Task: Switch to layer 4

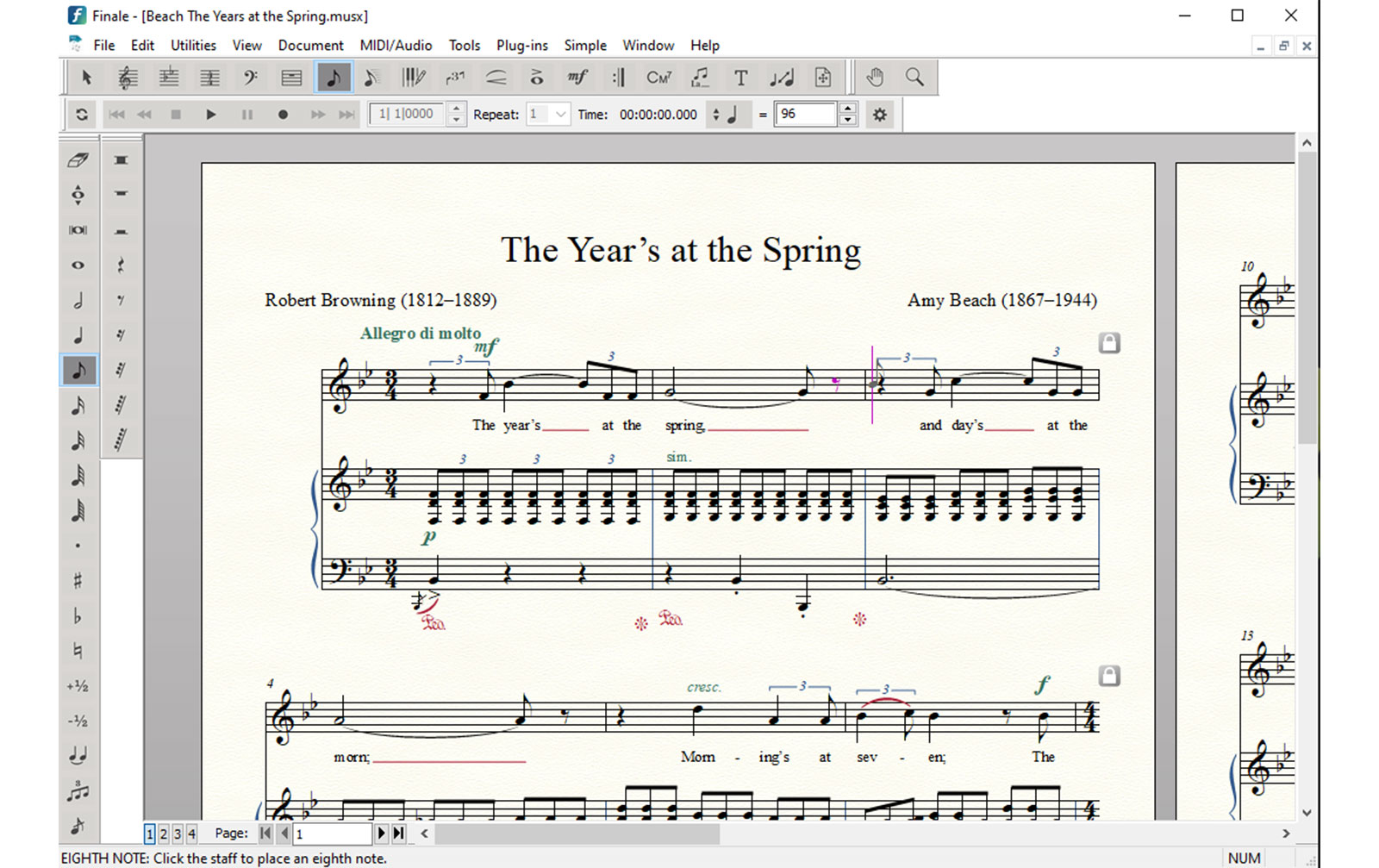Action: (191, 834)
